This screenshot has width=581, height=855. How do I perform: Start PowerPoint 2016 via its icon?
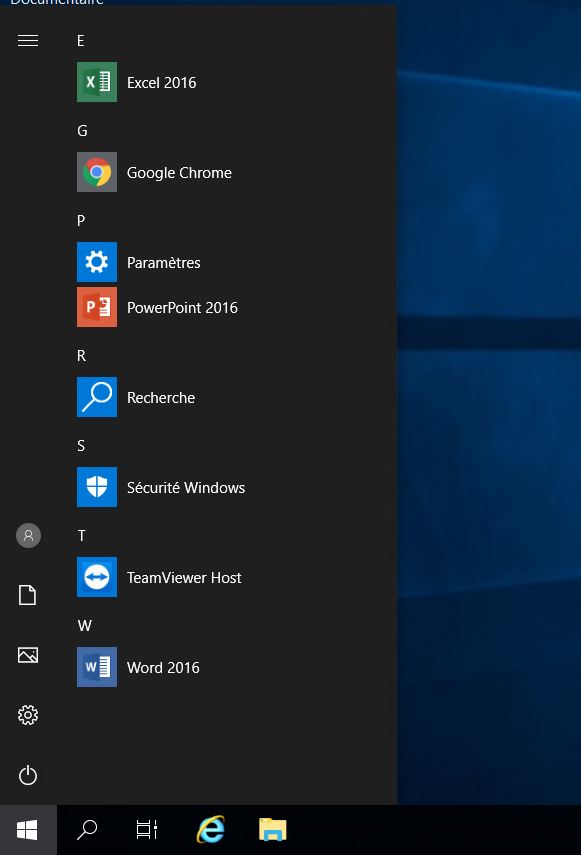96,307
